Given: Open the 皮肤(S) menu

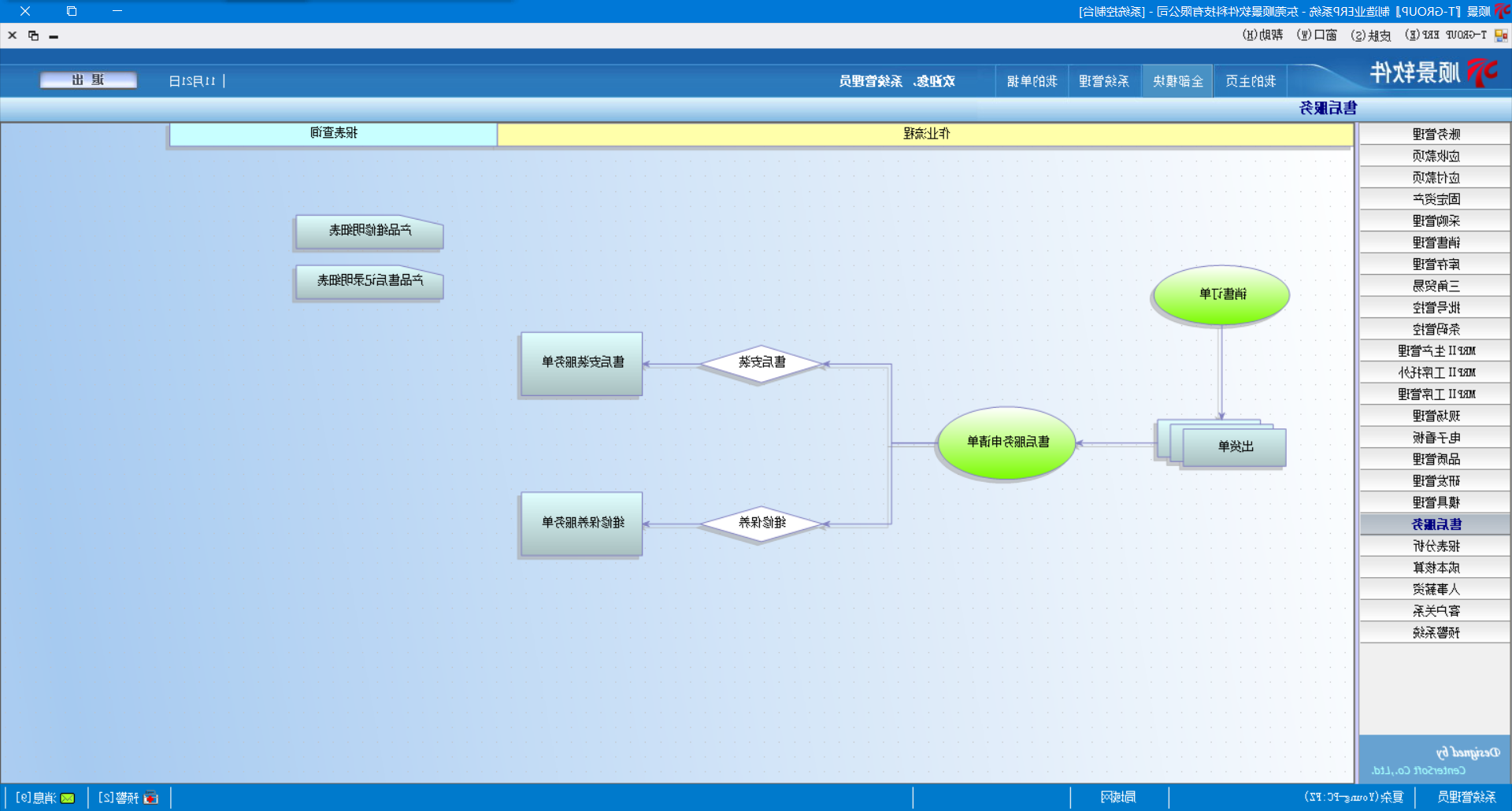Looking at the screenshot, I should [1370, 35].
